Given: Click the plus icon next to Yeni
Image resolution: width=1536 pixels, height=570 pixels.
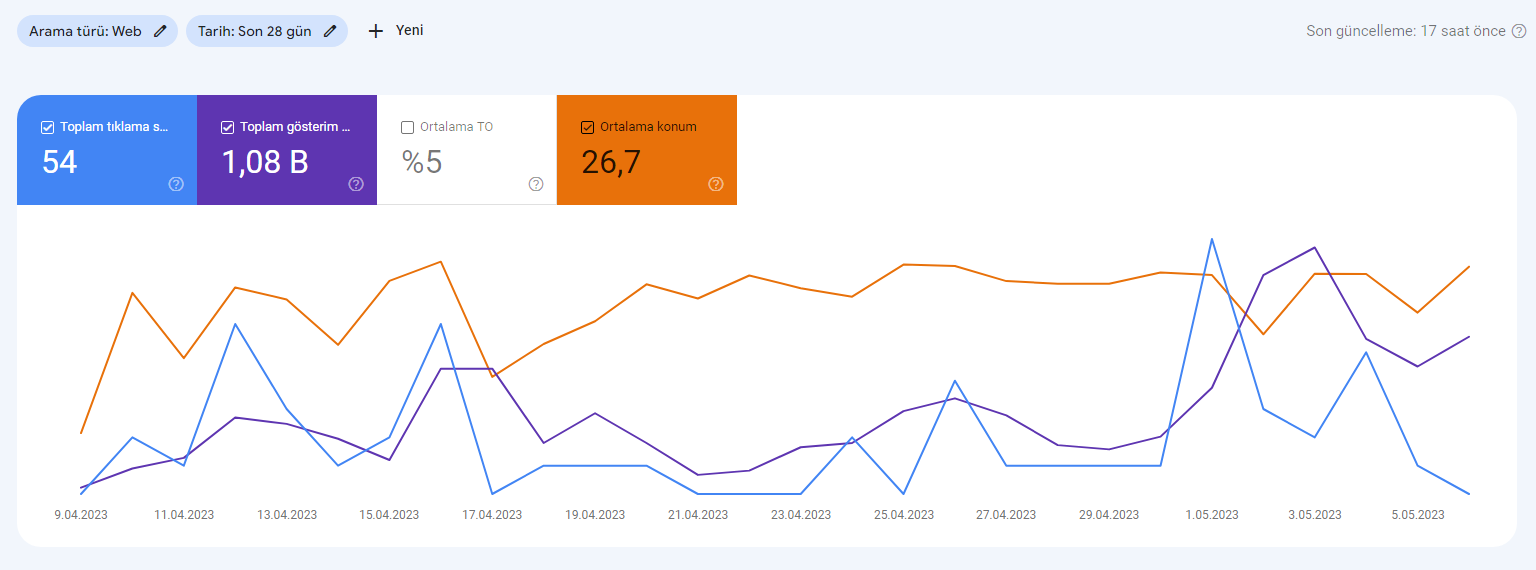Looking at the screenshot, I should click(x=376, y=31).
